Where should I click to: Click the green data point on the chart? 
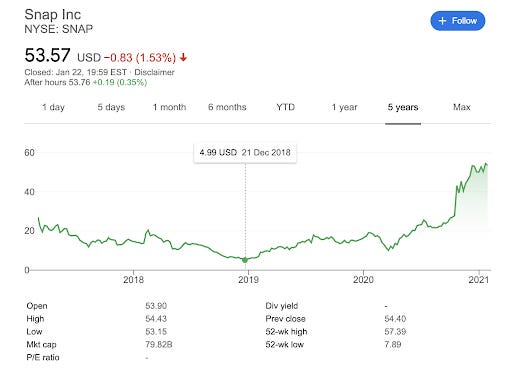(x=245, y=260)
